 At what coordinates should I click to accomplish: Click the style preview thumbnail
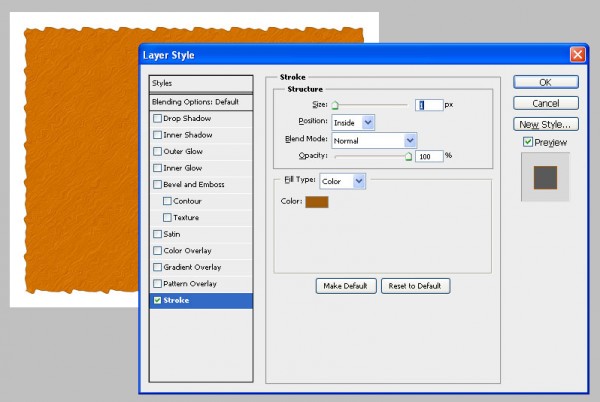click(545, 177)
